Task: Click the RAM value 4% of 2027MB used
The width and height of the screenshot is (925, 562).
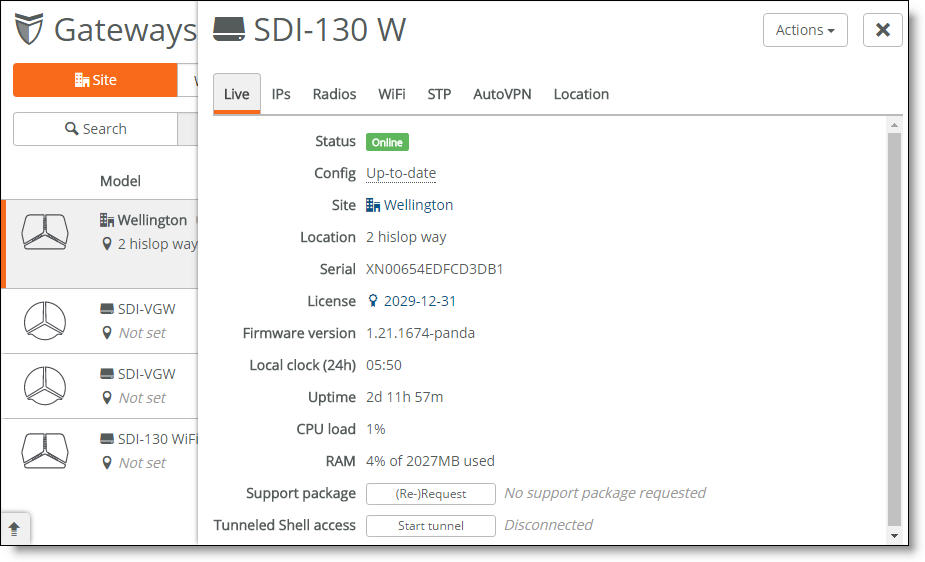Action: point(430,461)
